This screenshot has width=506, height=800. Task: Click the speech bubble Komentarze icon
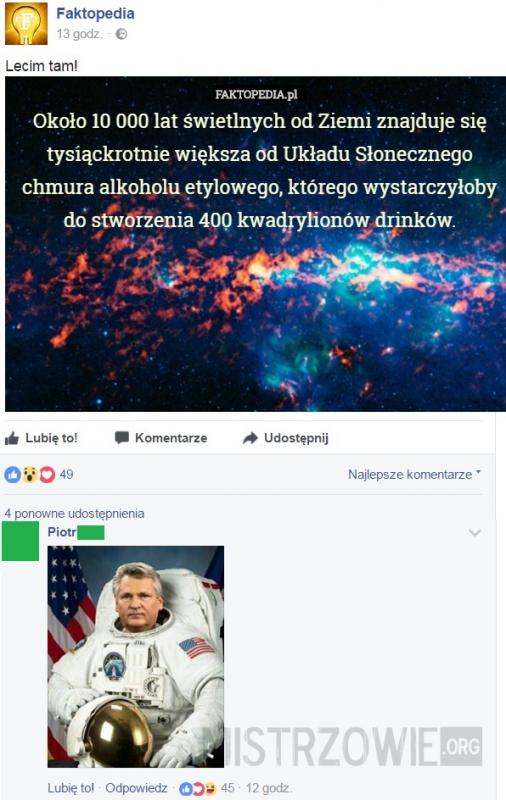pyautogui.click(x=121, y=438)
